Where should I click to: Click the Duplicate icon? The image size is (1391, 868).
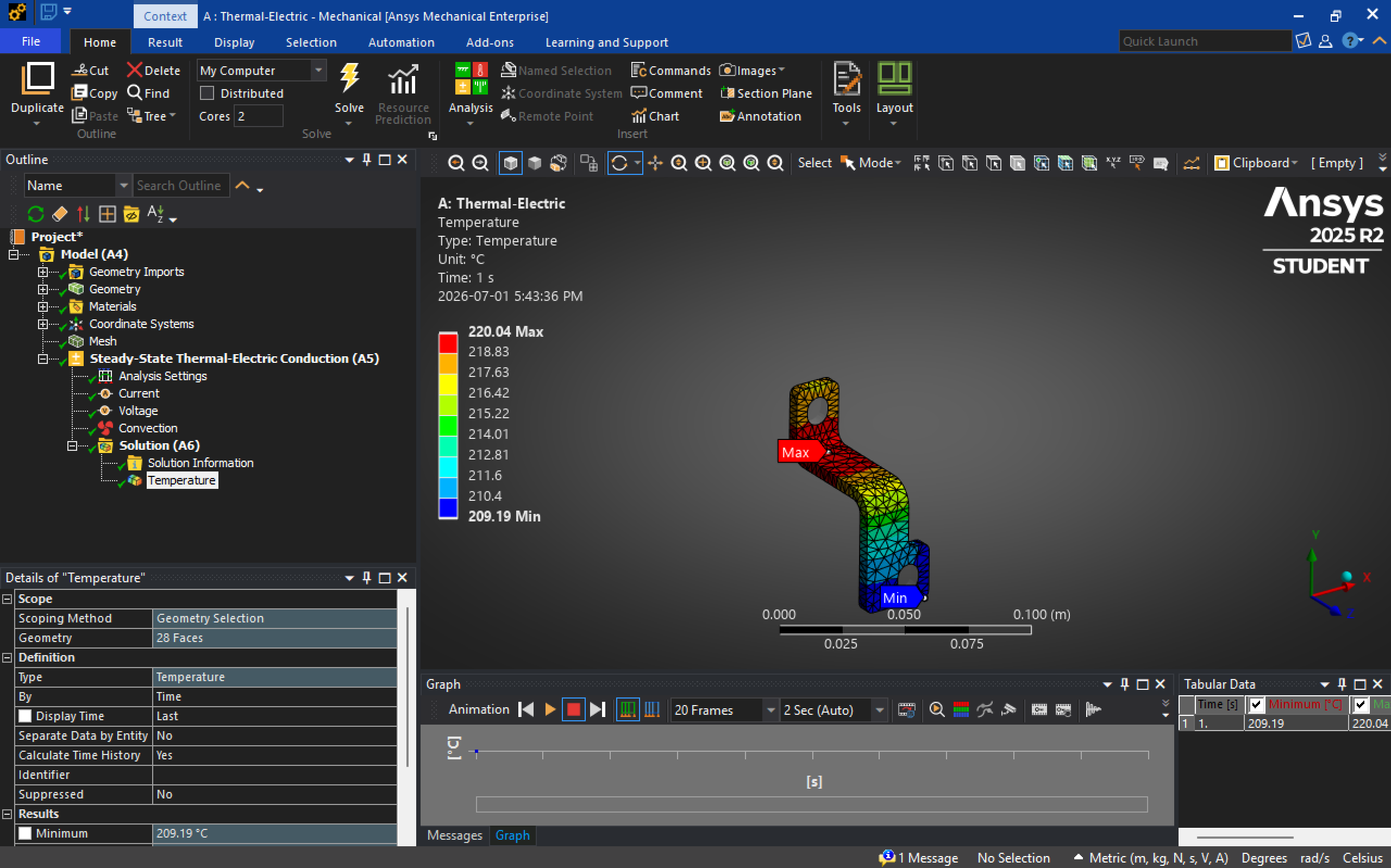tap(37, 79)
